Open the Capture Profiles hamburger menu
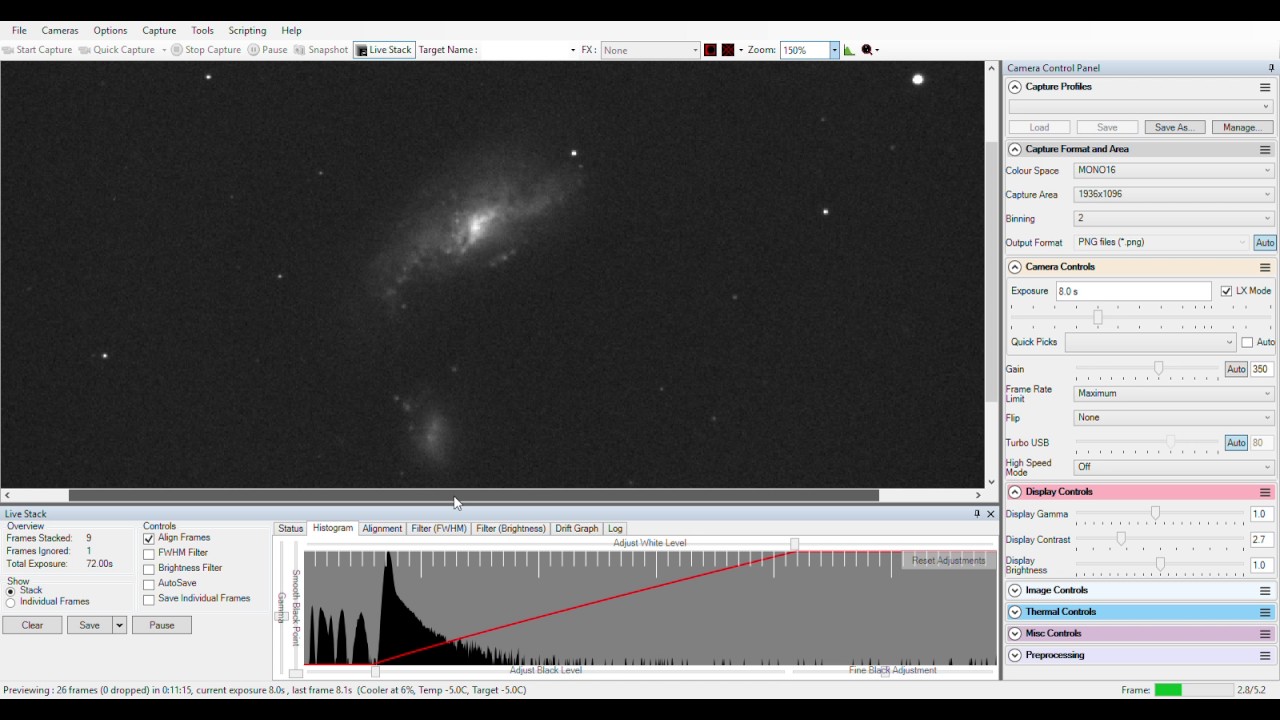The height and width of the screenshot is (720, 1280). point(1265,88)
